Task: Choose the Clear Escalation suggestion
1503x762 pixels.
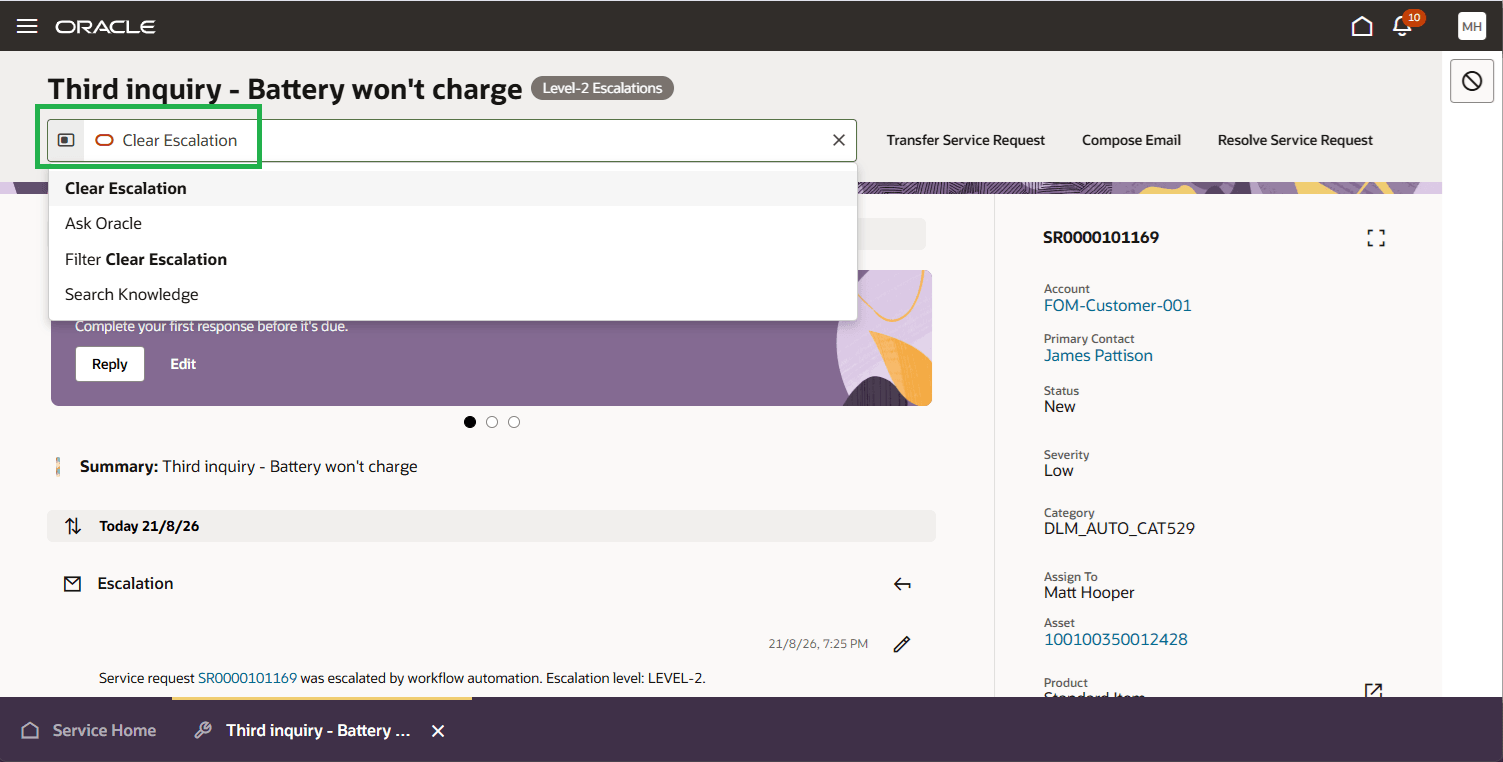Action: coord(453,188)
